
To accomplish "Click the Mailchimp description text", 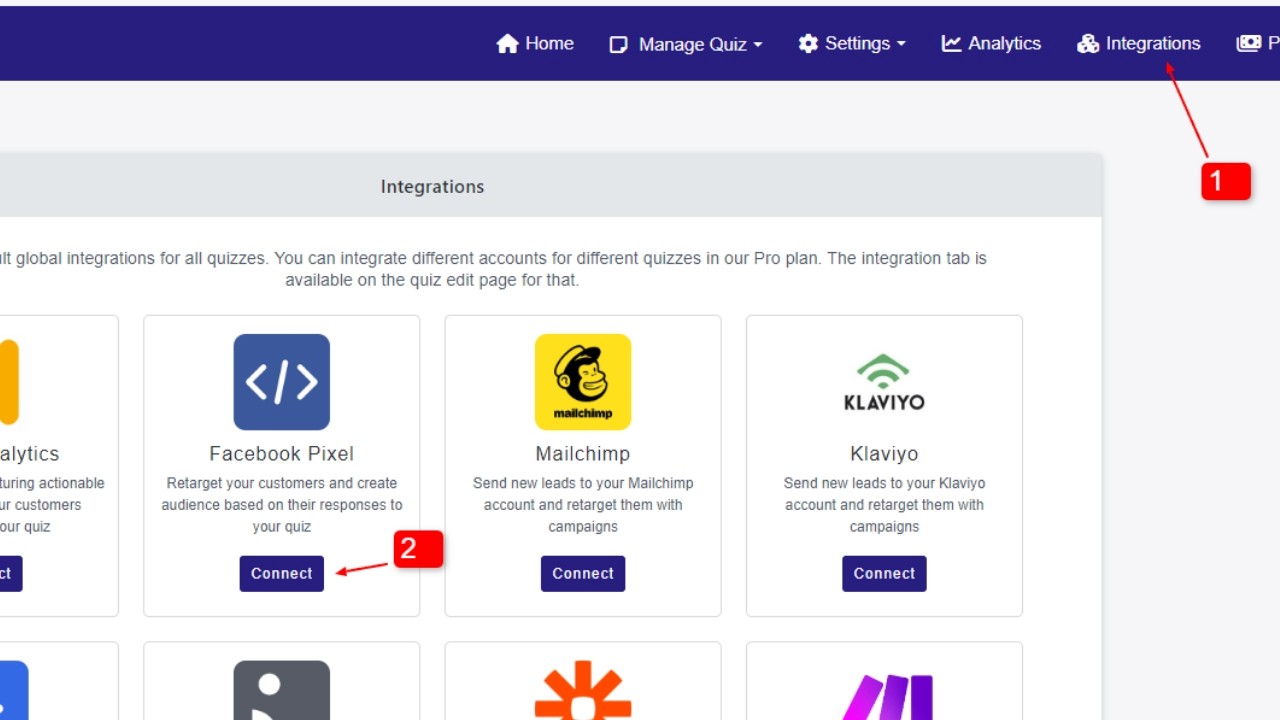I will pyautogui.click(x=583, y=505).
